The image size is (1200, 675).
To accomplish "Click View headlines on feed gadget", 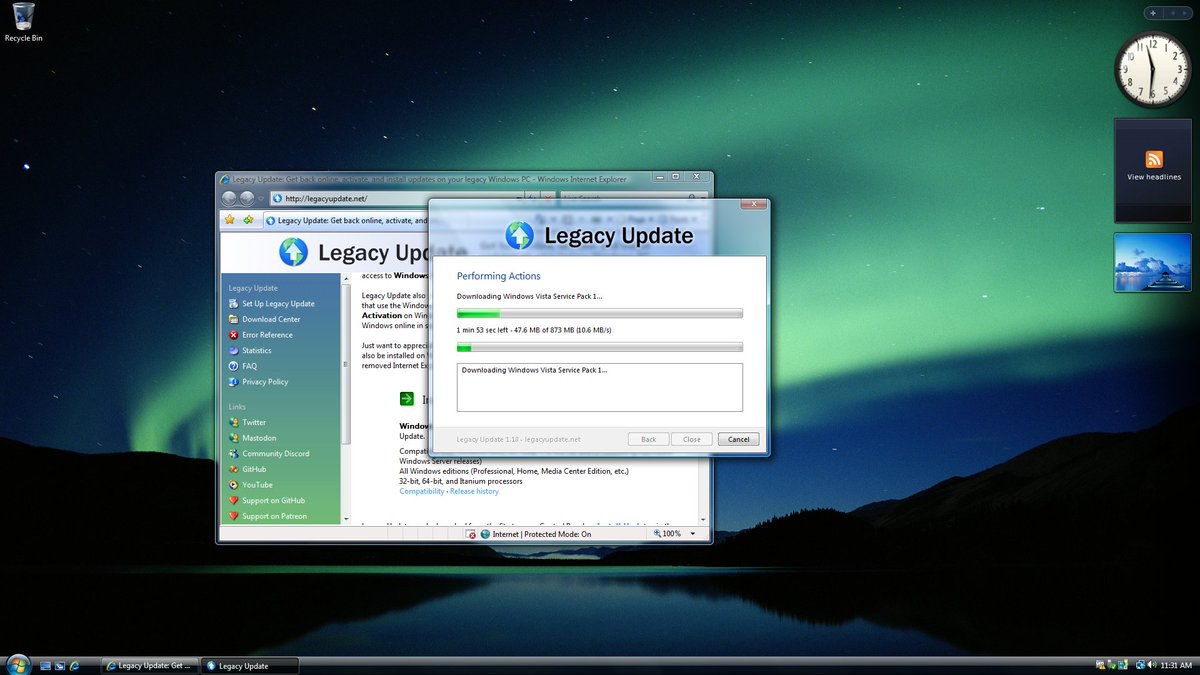I will pos(1154,177).
